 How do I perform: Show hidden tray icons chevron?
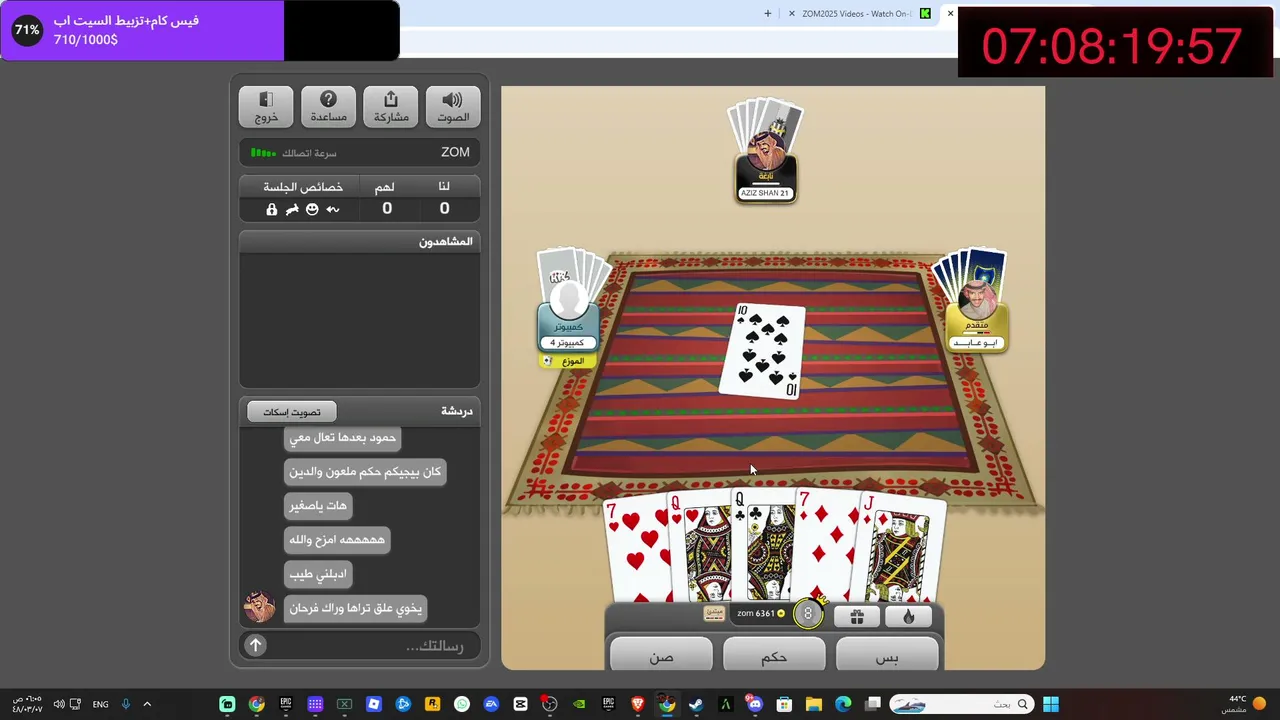(146, 704)
